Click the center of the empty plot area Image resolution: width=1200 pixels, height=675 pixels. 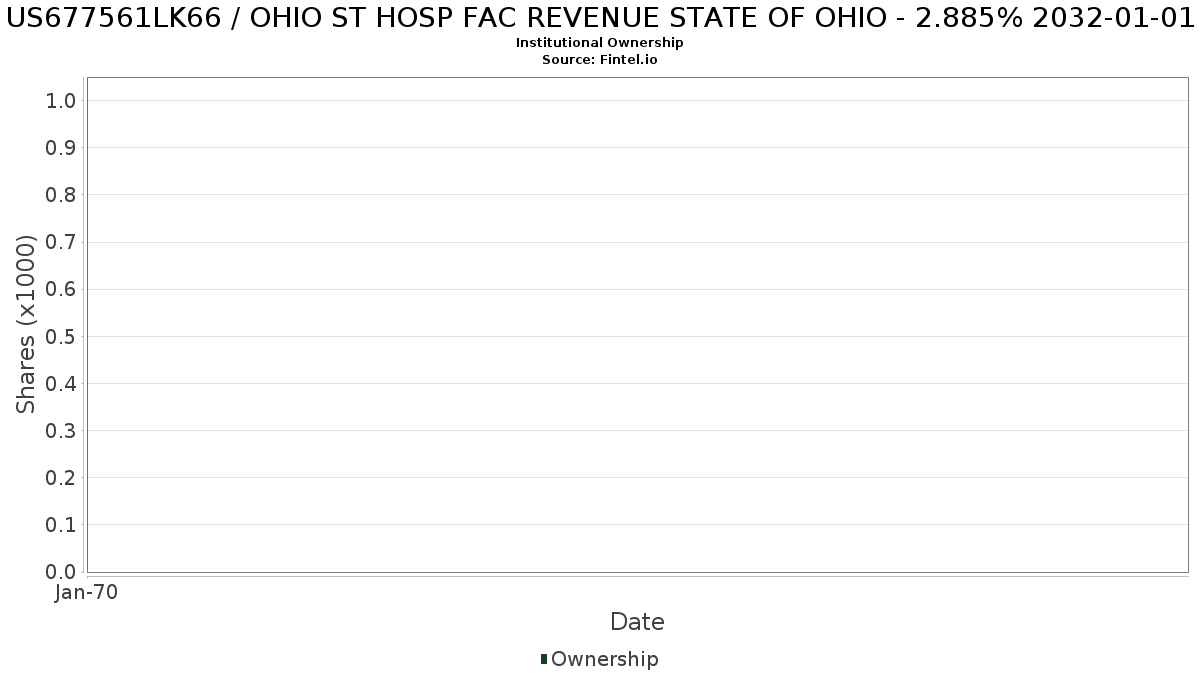(637, 325)
